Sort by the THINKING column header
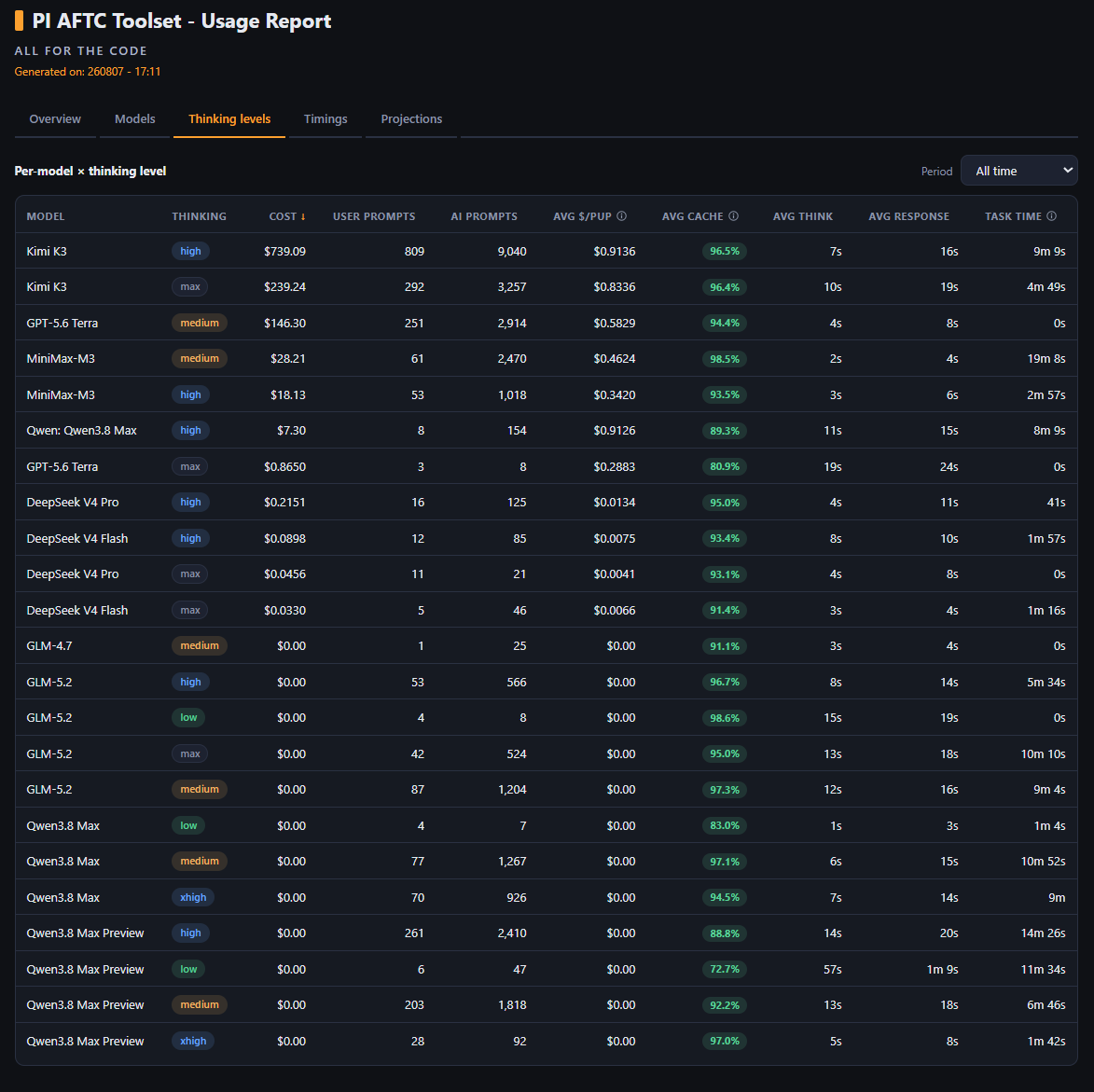The height and width of the screenshot is (1092, 1094). 199,216
